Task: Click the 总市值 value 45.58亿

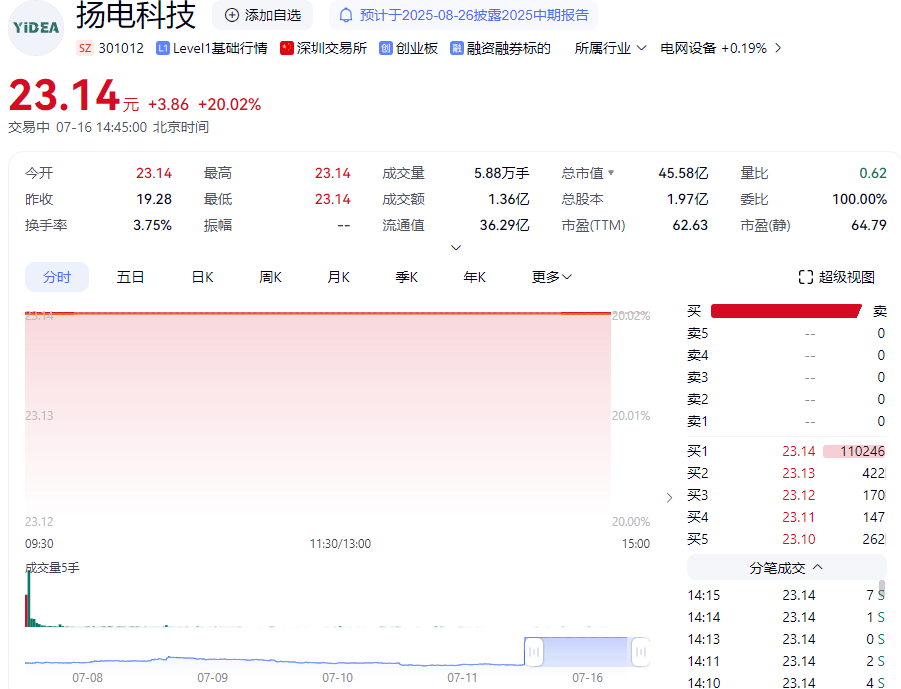Action: 683,173
